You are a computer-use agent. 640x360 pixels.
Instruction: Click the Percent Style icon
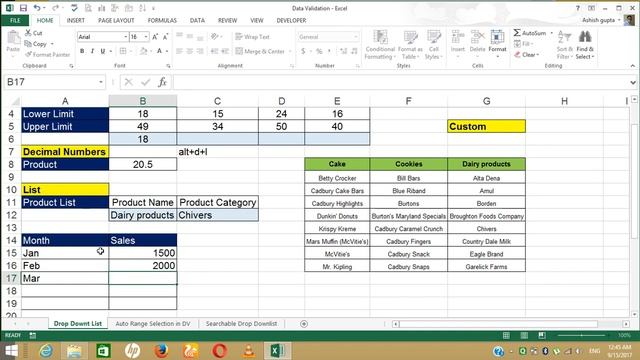[319, 51]
